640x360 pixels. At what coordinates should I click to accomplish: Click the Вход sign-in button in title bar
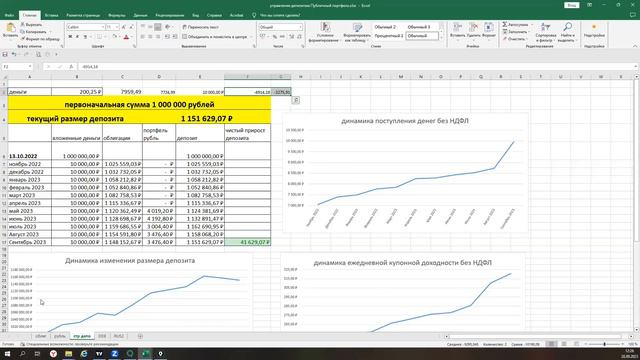pyautogui.click(x=572, y=5)
